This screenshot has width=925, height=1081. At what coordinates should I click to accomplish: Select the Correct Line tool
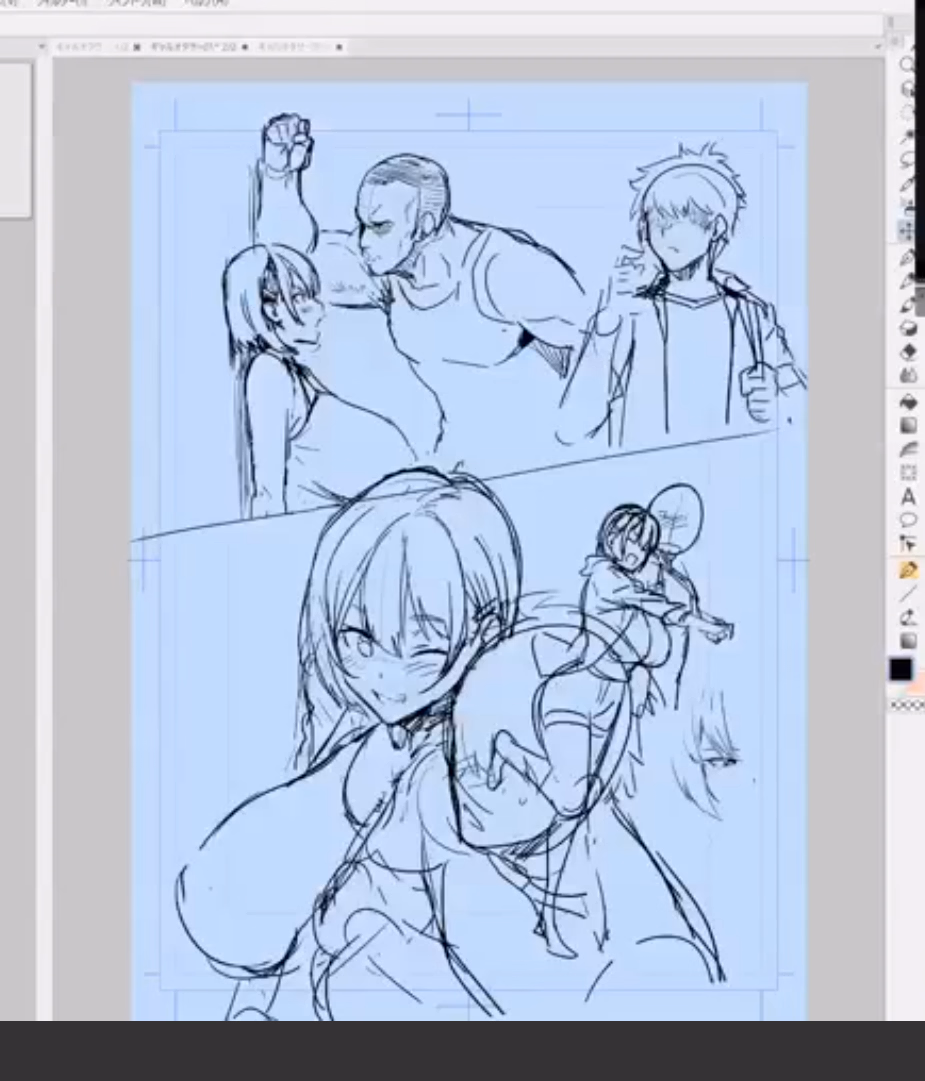coord(908,544)
